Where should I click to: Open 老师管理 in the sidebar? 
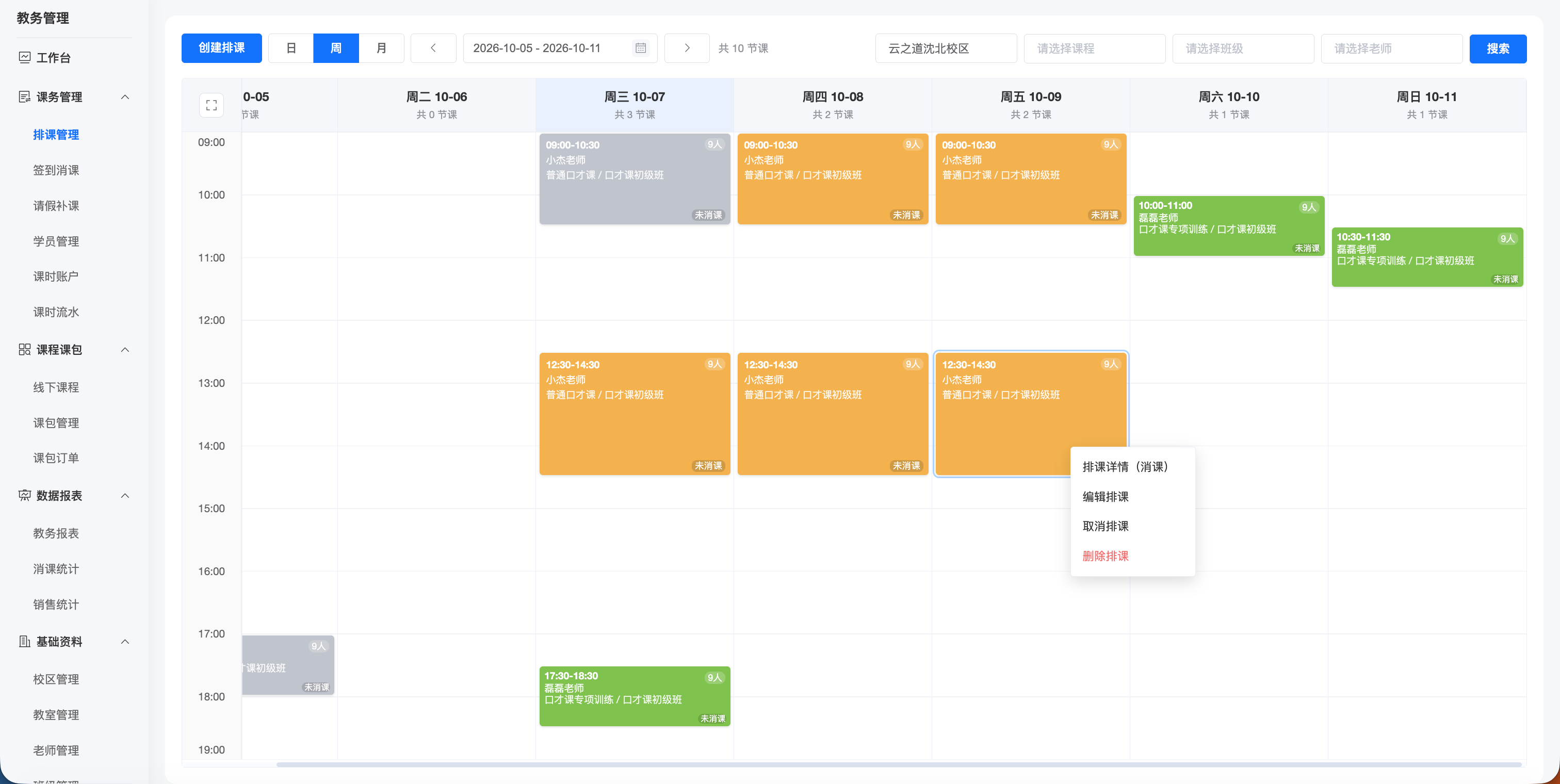pos(56,750)
